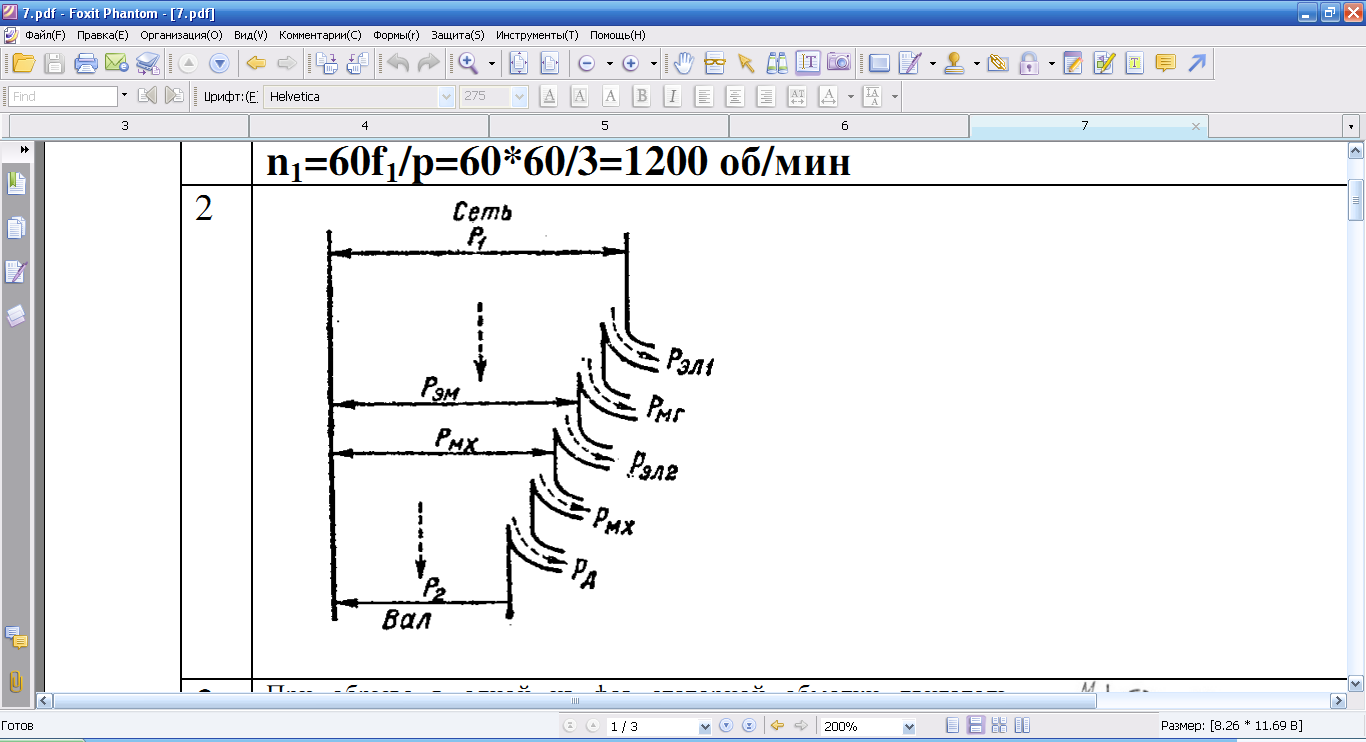Click status bar next page button

coord(726,726)
